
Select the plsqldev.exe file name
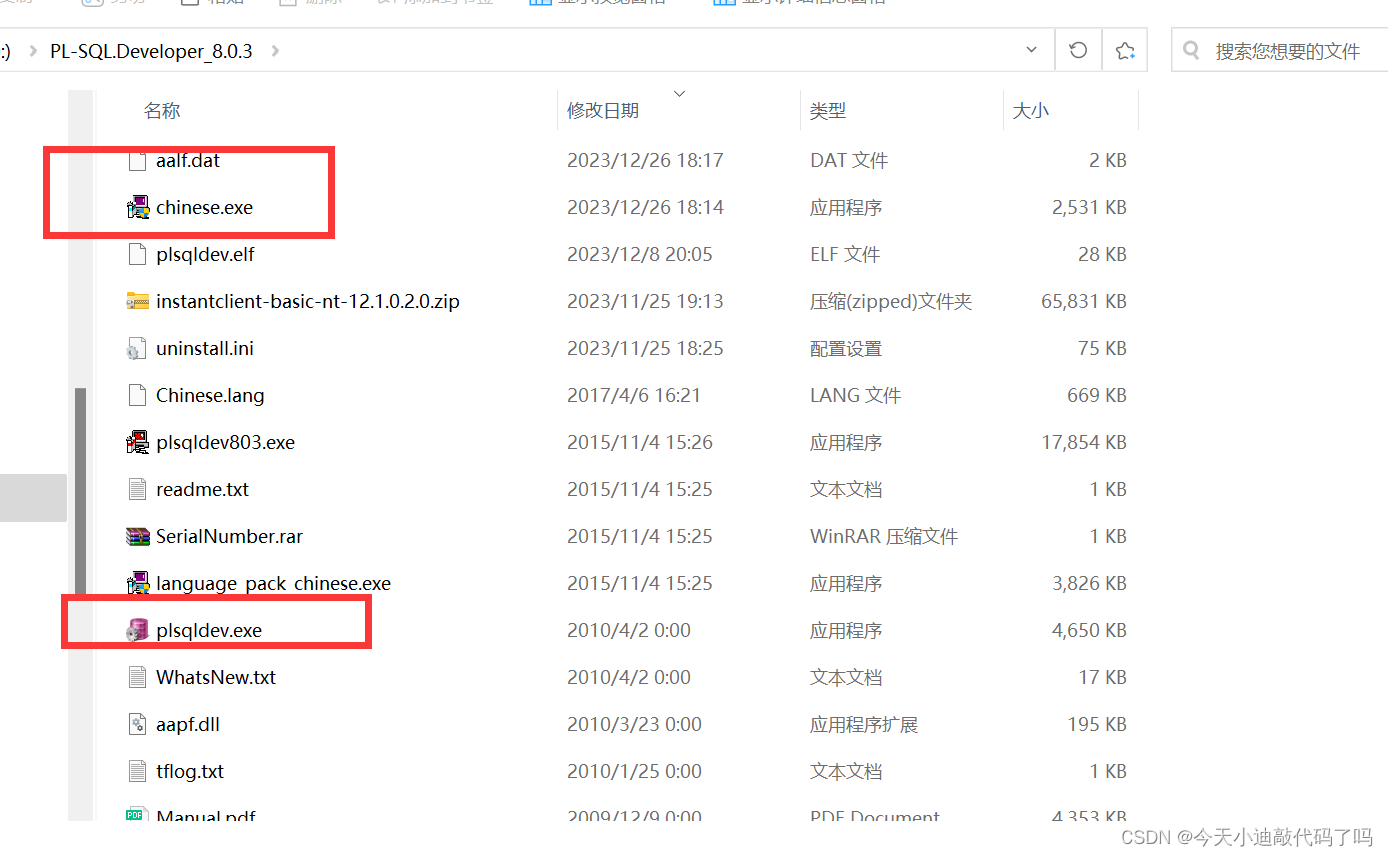pos(209,630)
